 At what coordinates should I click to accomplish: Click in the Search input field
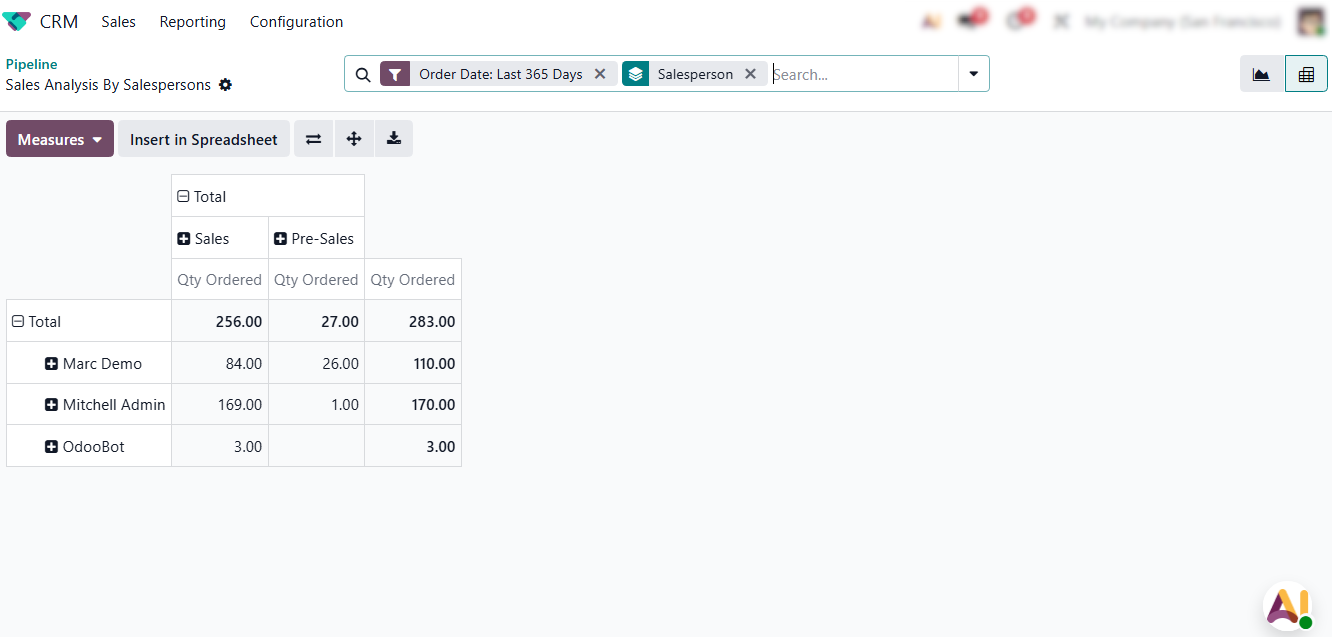[x=862, y=74]
